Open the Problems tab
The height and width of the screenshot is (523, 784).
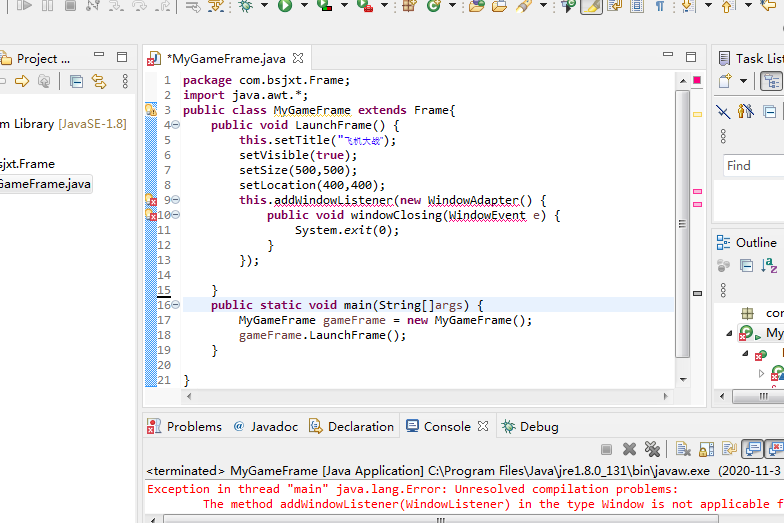pyautogui.click(x=184, y=426)
